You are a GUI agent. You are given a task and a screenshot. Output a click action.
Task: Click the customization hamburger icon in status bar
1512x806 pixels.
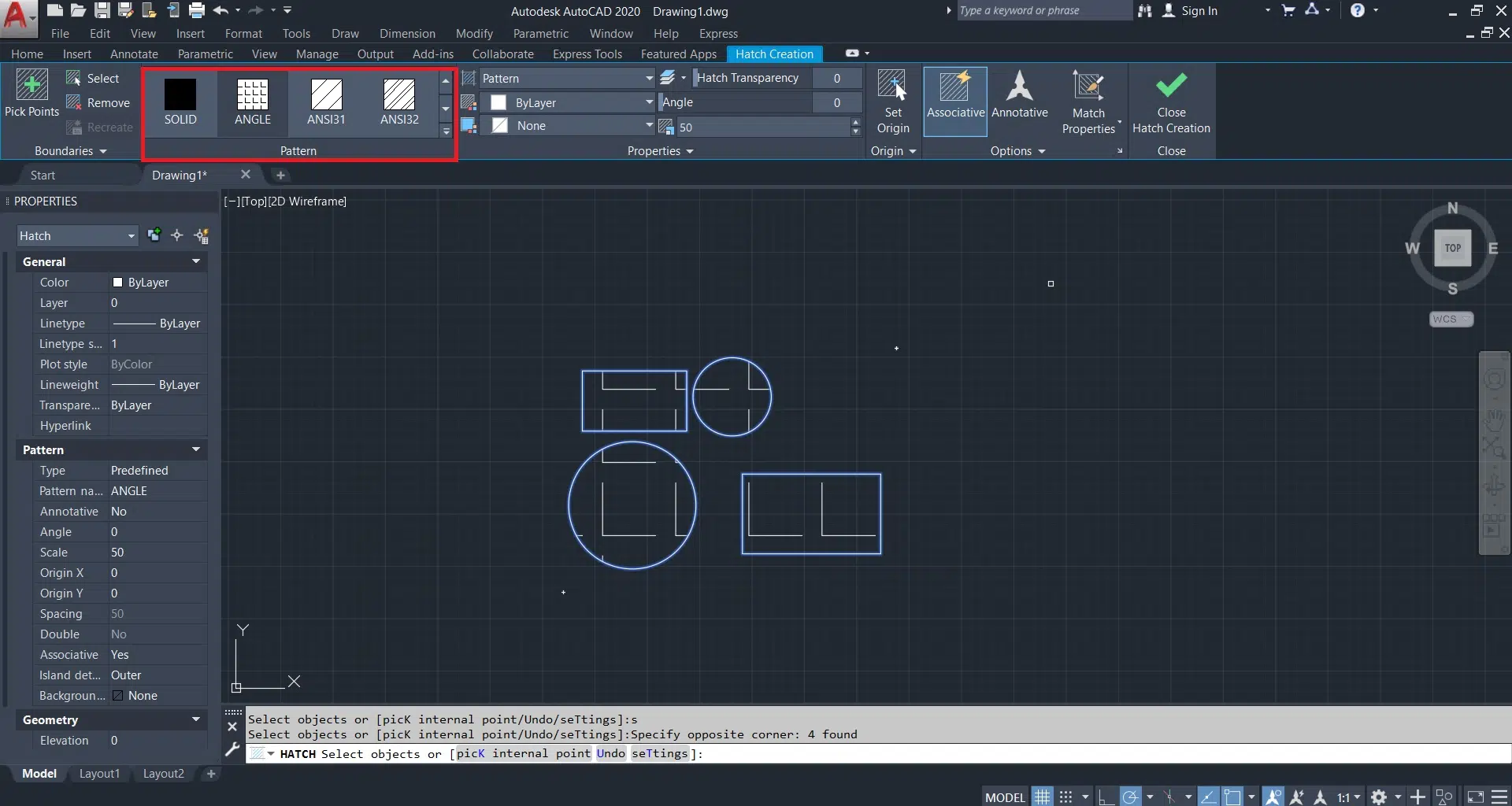click(1500, 797)
